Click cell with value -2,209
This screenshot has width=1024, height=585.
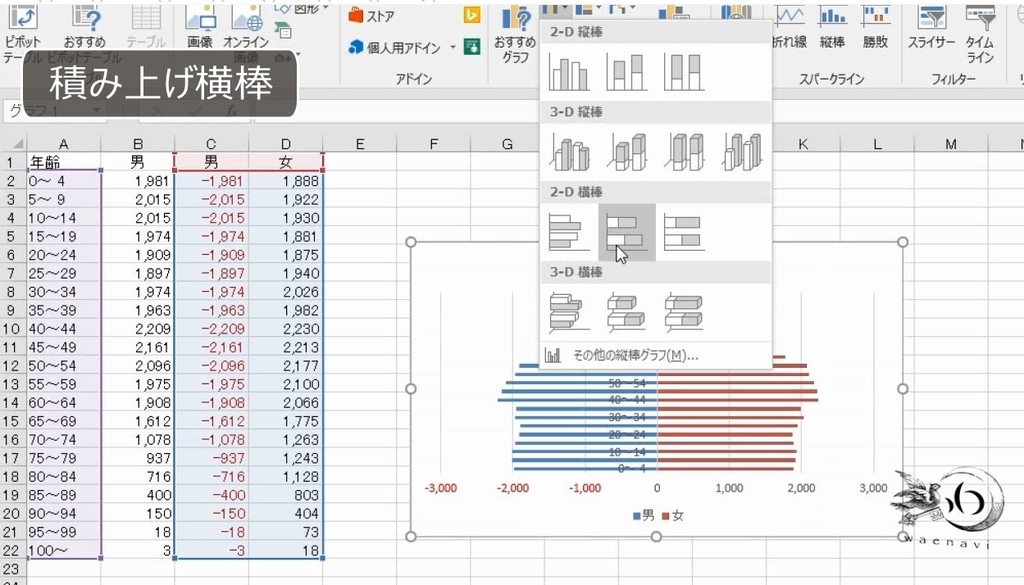tap(211, 329)
